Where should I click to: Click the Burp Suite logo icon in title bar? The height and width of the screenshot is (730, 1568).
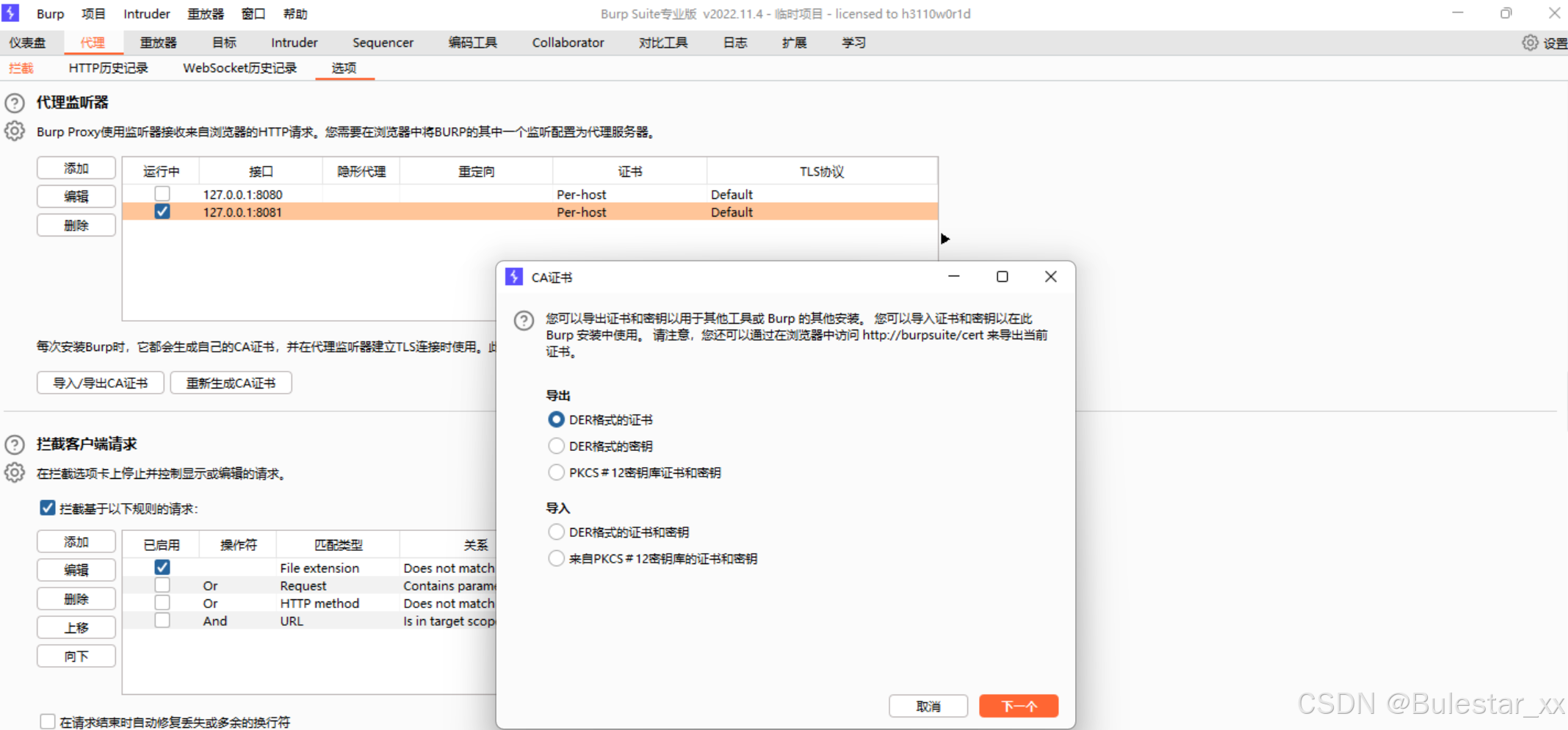[x=10, y=13]
